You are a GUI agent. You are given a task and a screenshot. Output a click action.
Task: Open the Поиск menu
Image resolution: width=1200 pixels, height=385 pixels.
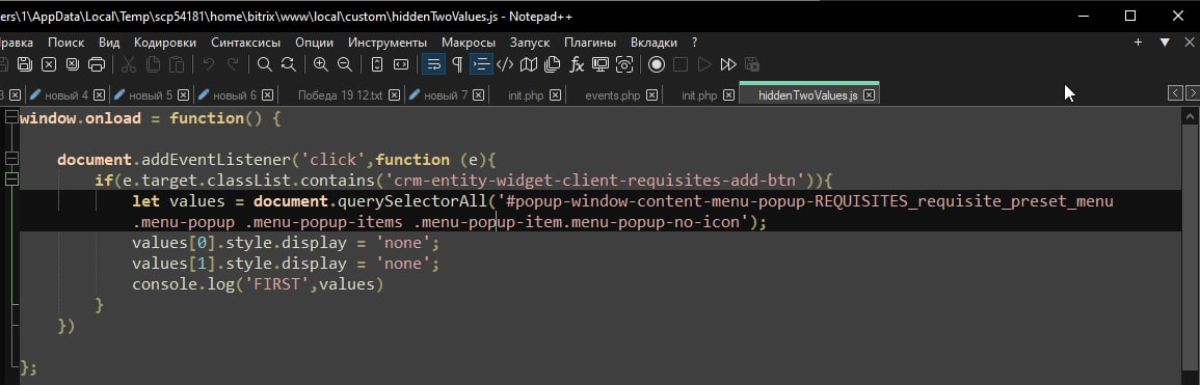(x=66, y=42)
